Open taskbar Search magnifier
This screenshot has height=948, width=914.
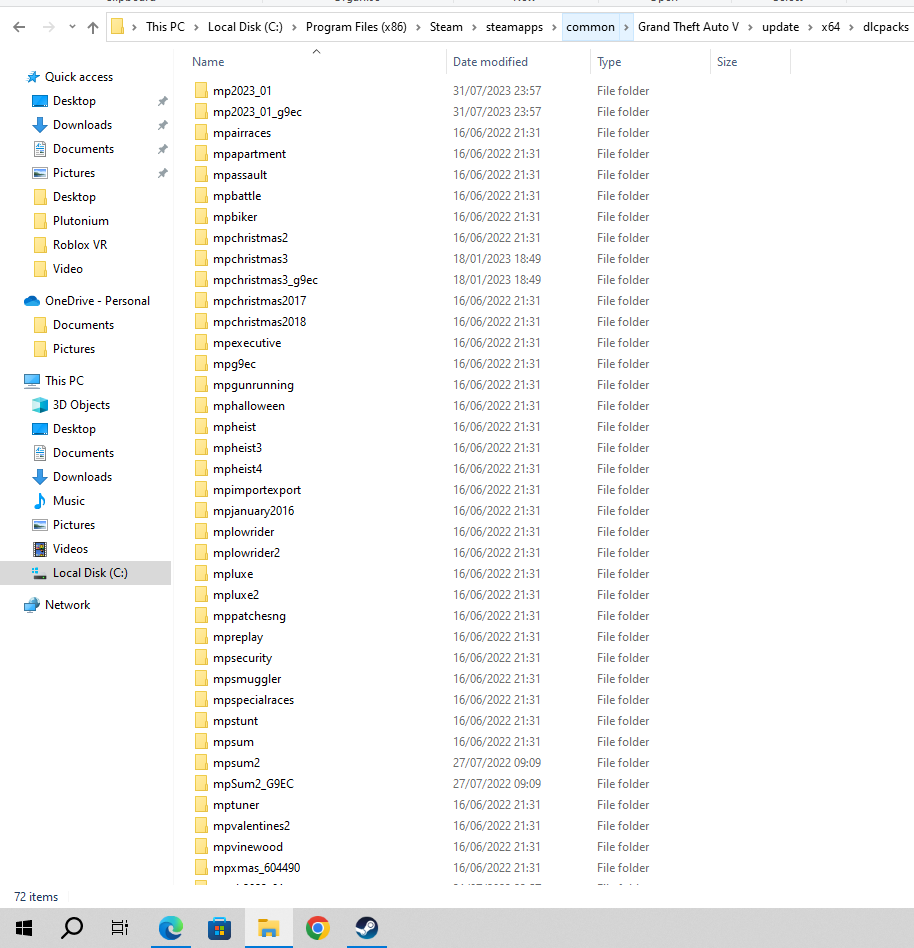72,928
